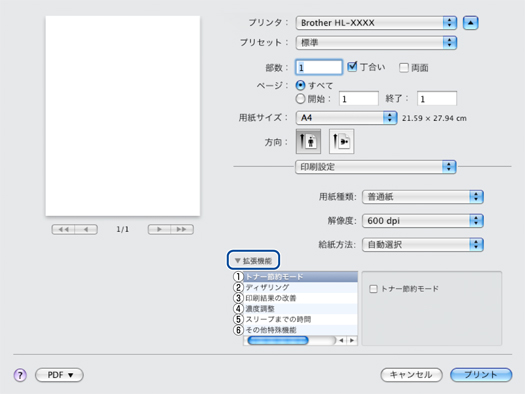The width and height of the screenshot is (525, 394).
Task: Open the 印刷設定 panel dropdown
Action: (x=375, y=167)
